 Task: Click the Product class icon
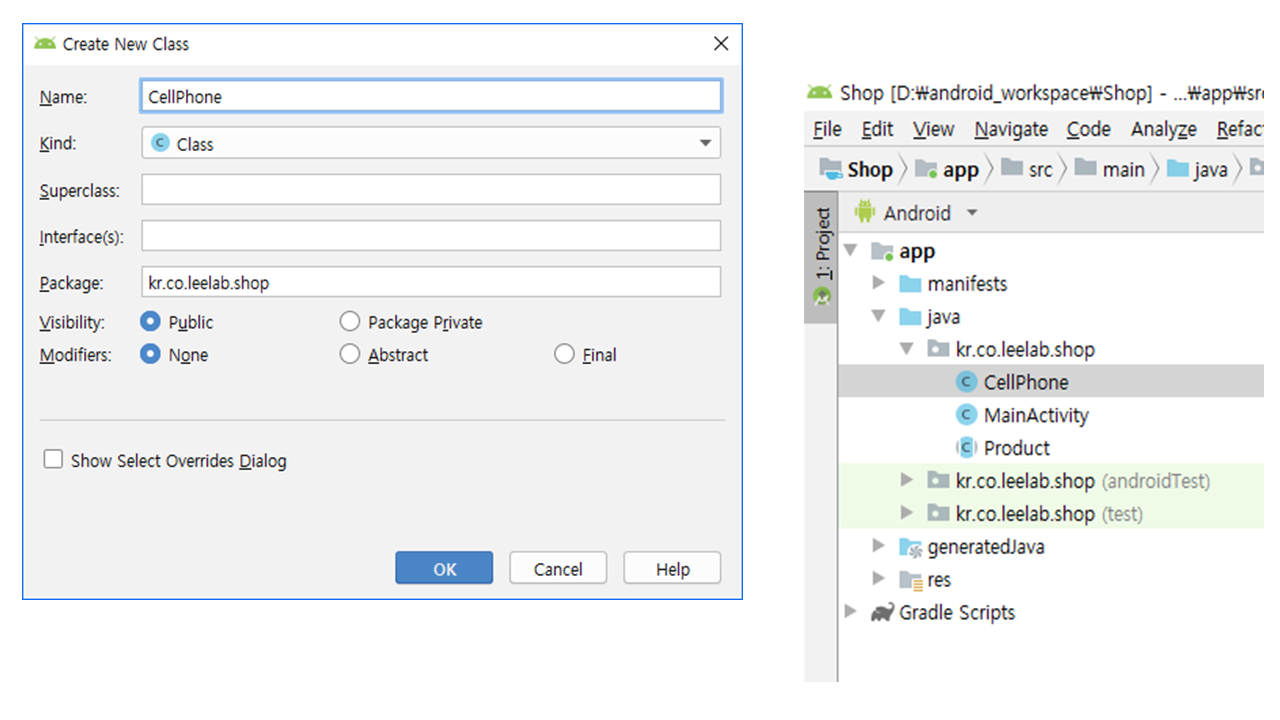tap(966, 448)
